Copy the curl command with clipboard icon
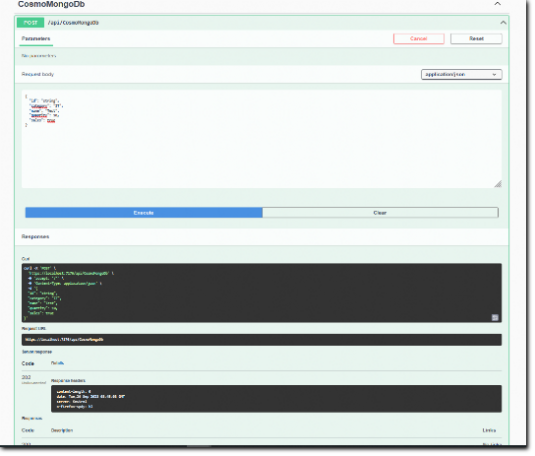 (495, 317)
